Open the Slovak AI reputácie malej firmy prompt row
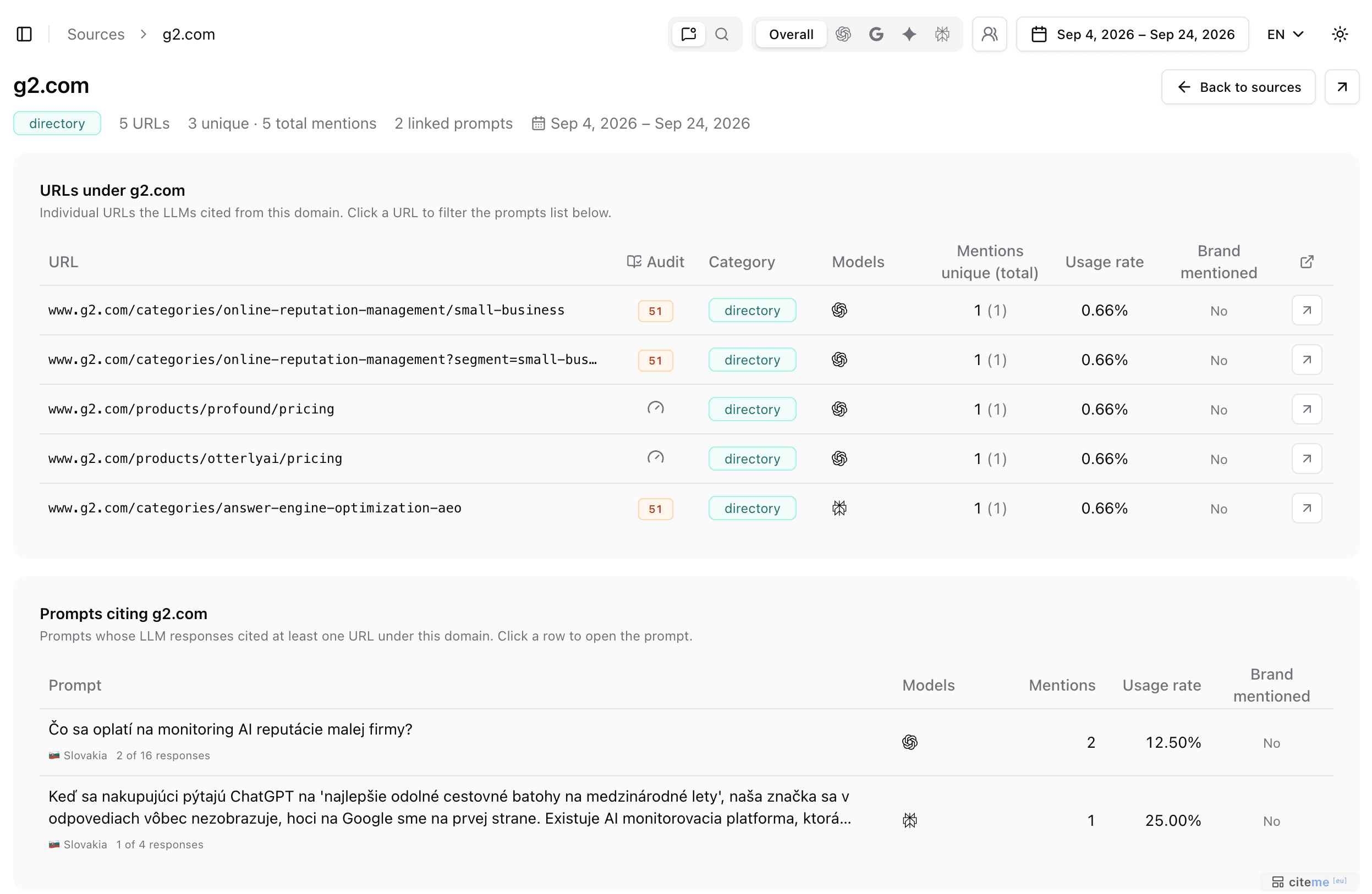 (x=686, y=742)
